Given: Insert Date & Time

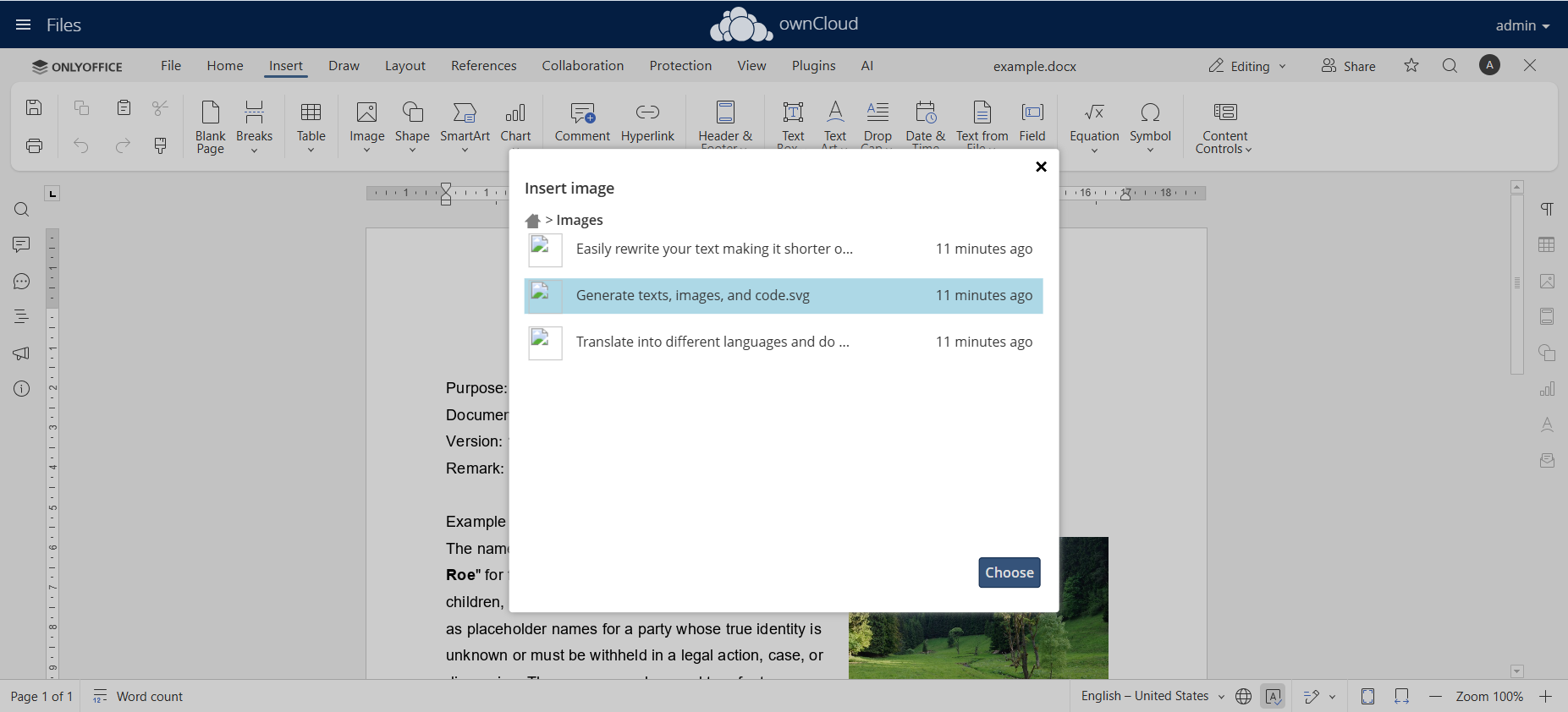Looking at the screenshot, I should (x=926, y=123).
